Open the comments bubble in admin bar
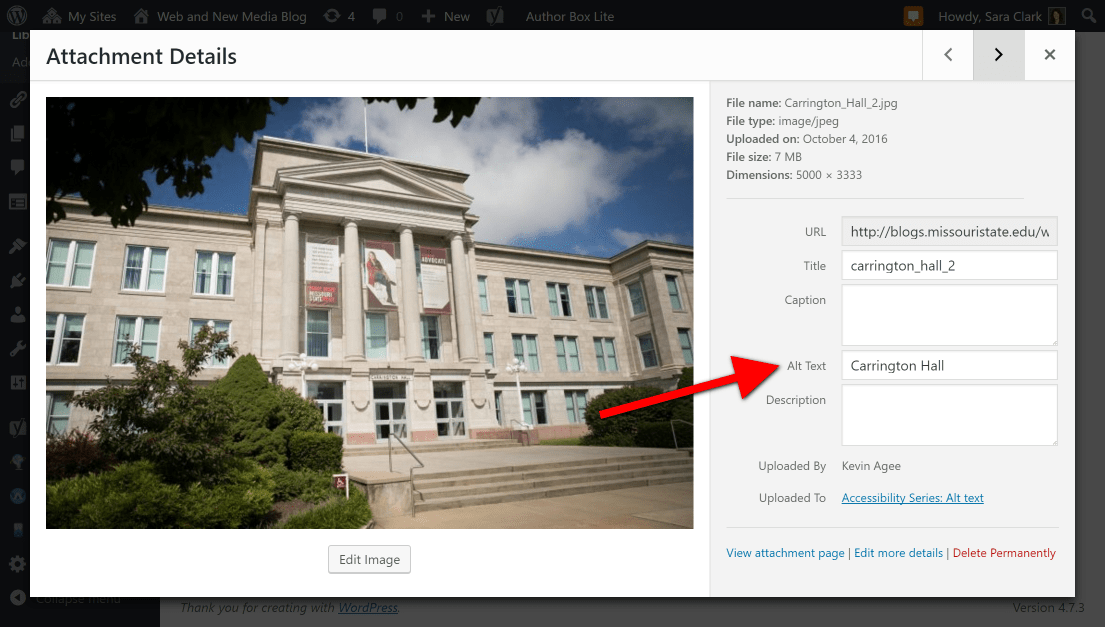 tap(388, 16)
